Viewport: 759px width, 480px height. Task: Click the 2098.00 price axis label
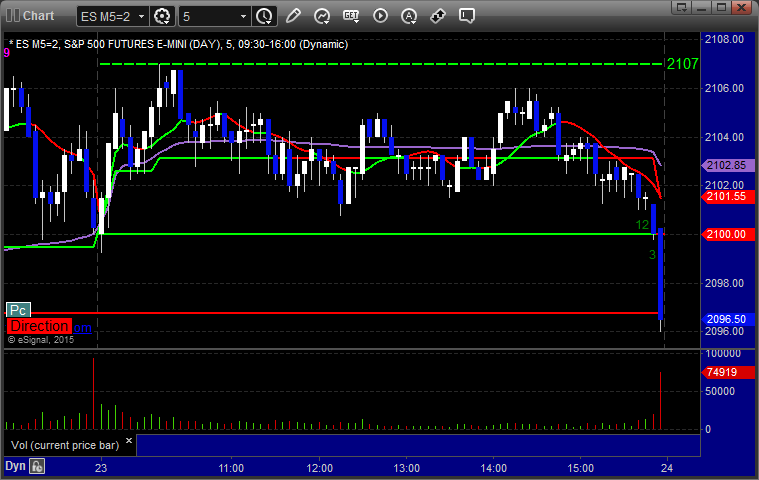click(725, 283)
